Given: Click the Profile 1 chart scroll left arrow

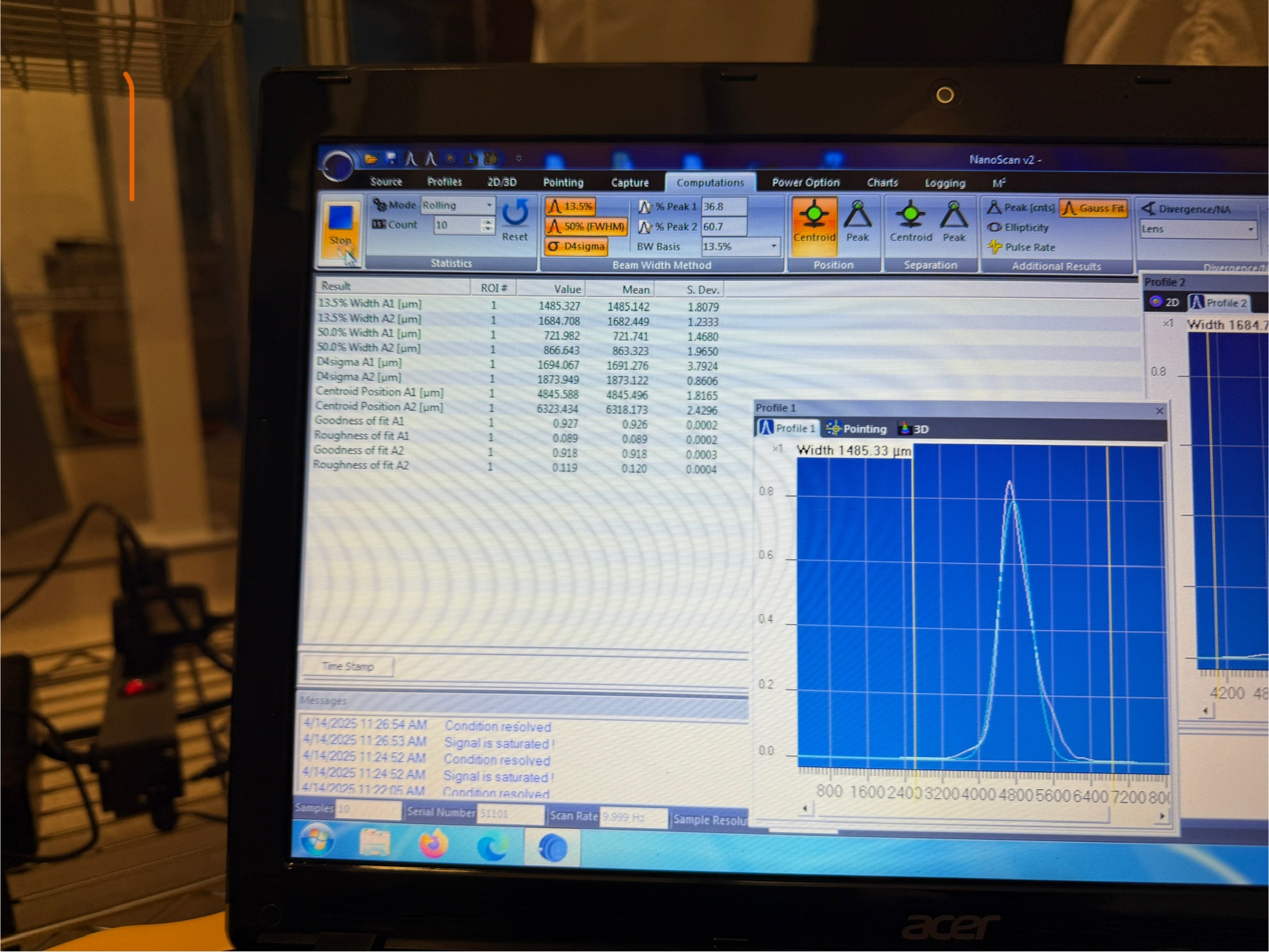Looking at the screenshot, I should pyautogui.click(x=805, y=808).
